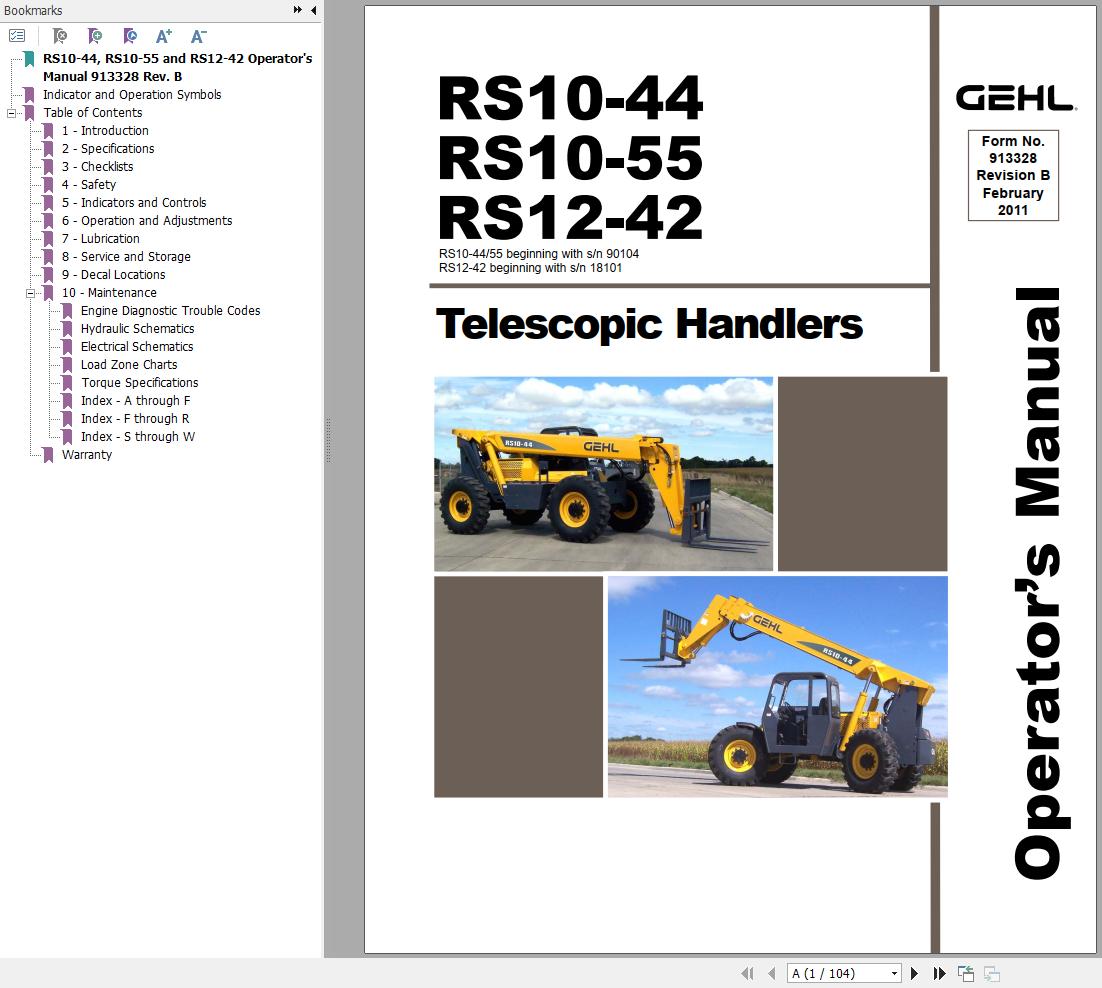The image size is (1102, 988).
Task: Go to the first page
Action: [x=748, y=973]
